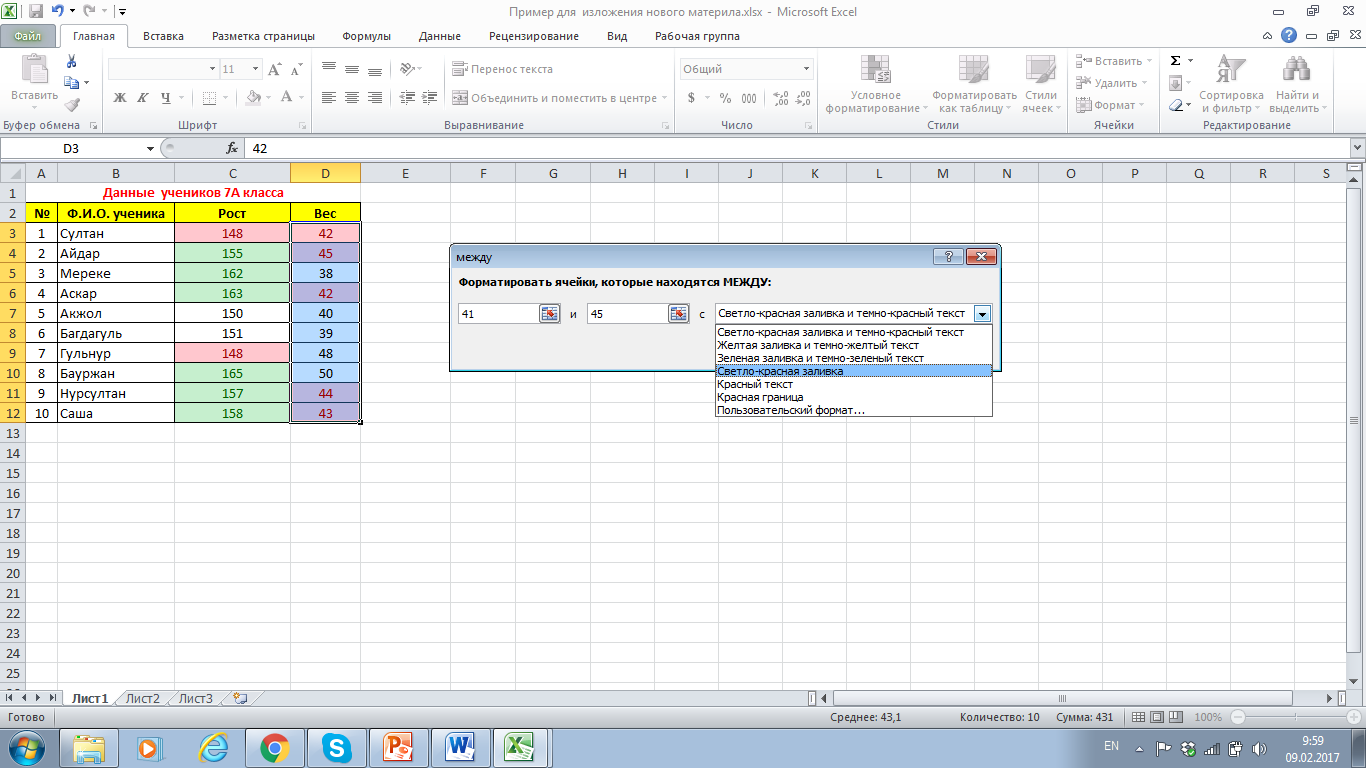
Task: Toggle center horizontal alignment
Action: 351,98
